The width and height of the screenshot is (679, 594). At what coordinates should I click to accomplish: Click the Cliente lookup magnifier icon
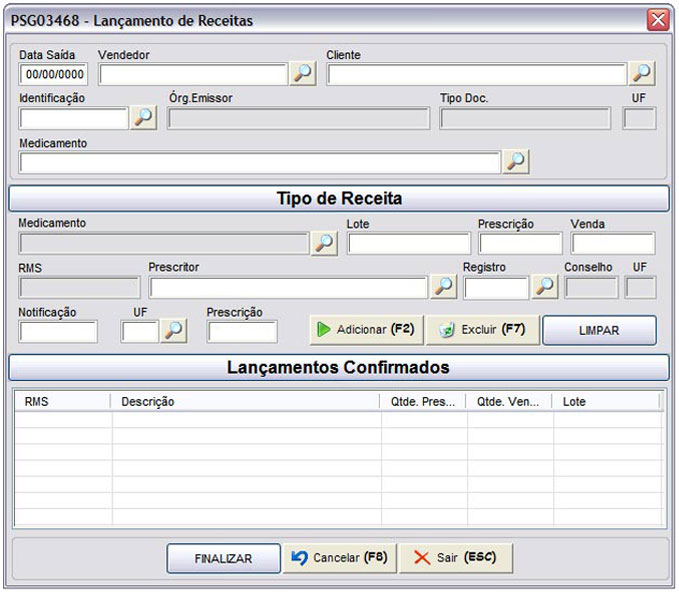tap(642, 73)
